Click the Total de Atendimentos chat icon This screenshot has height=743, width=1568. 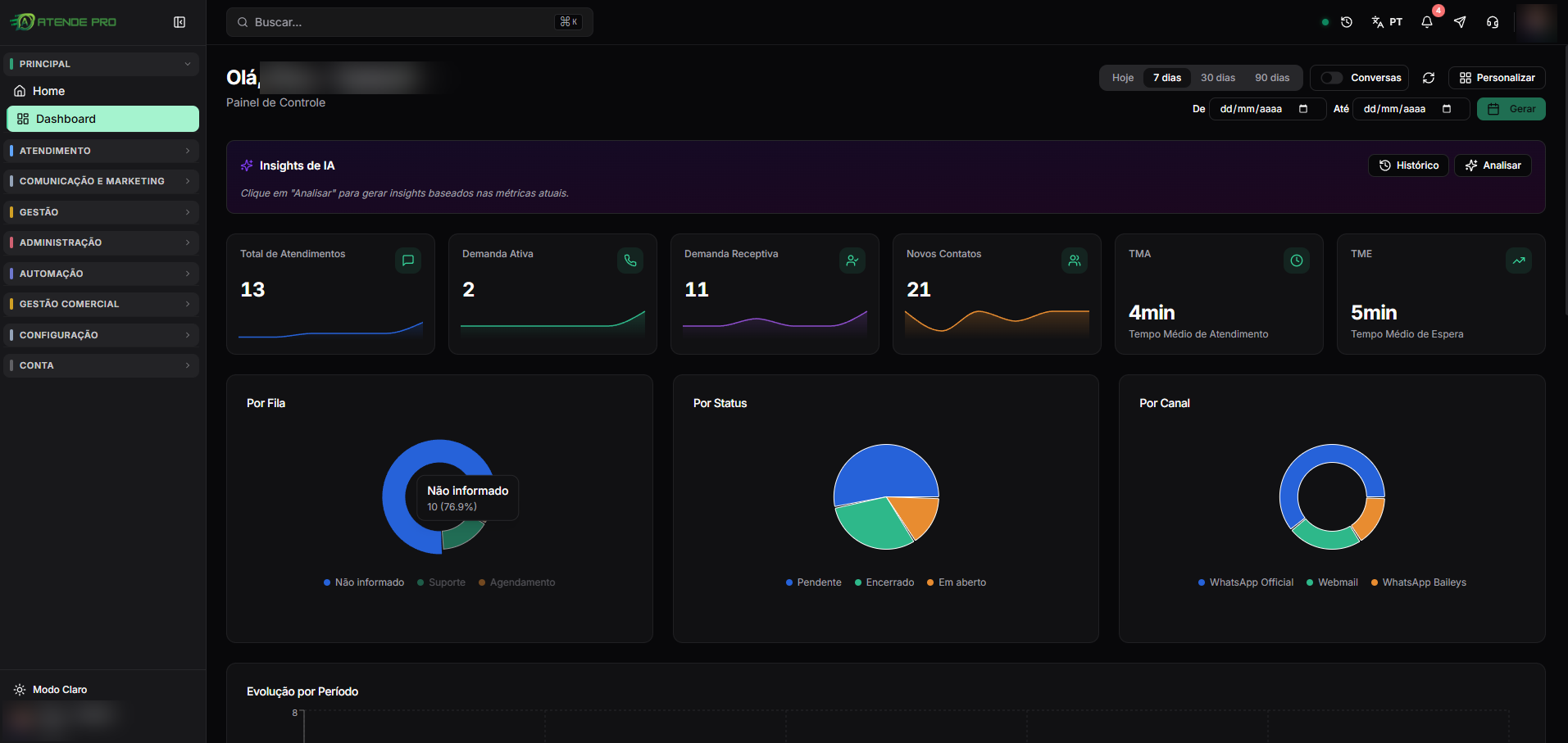[x=408, y=261]
